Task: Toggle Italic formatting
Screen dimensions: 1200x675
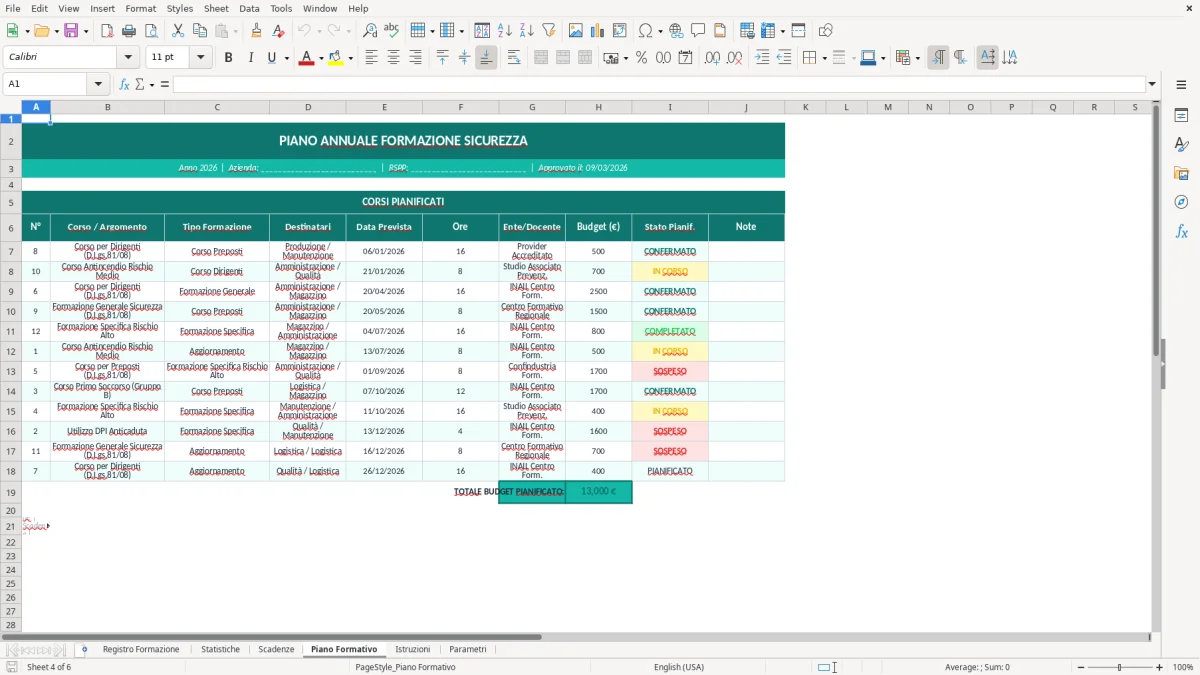Action: pos(250,58)
